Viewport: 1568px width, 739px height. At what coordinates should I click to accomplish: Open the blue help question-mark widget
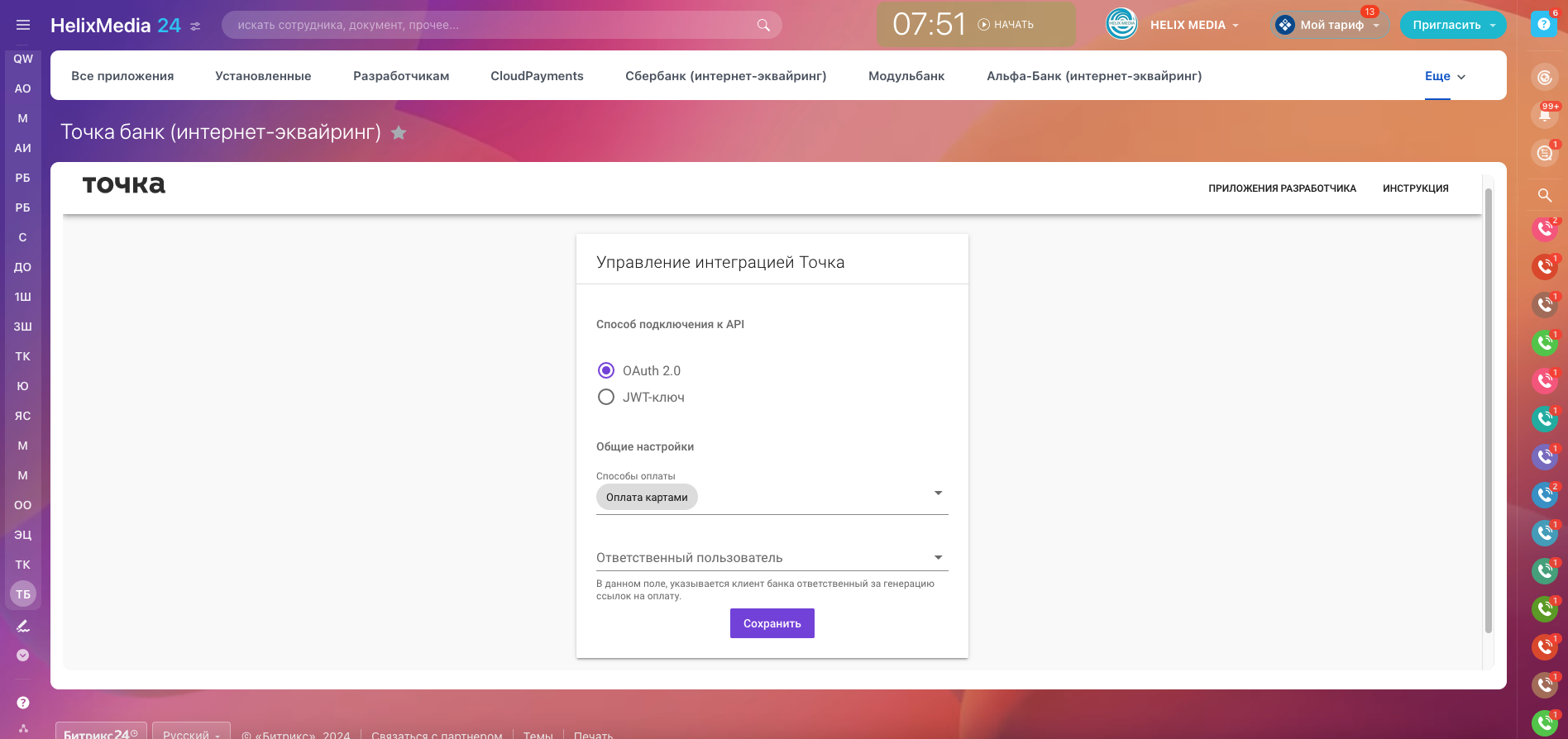[1543, 24]
